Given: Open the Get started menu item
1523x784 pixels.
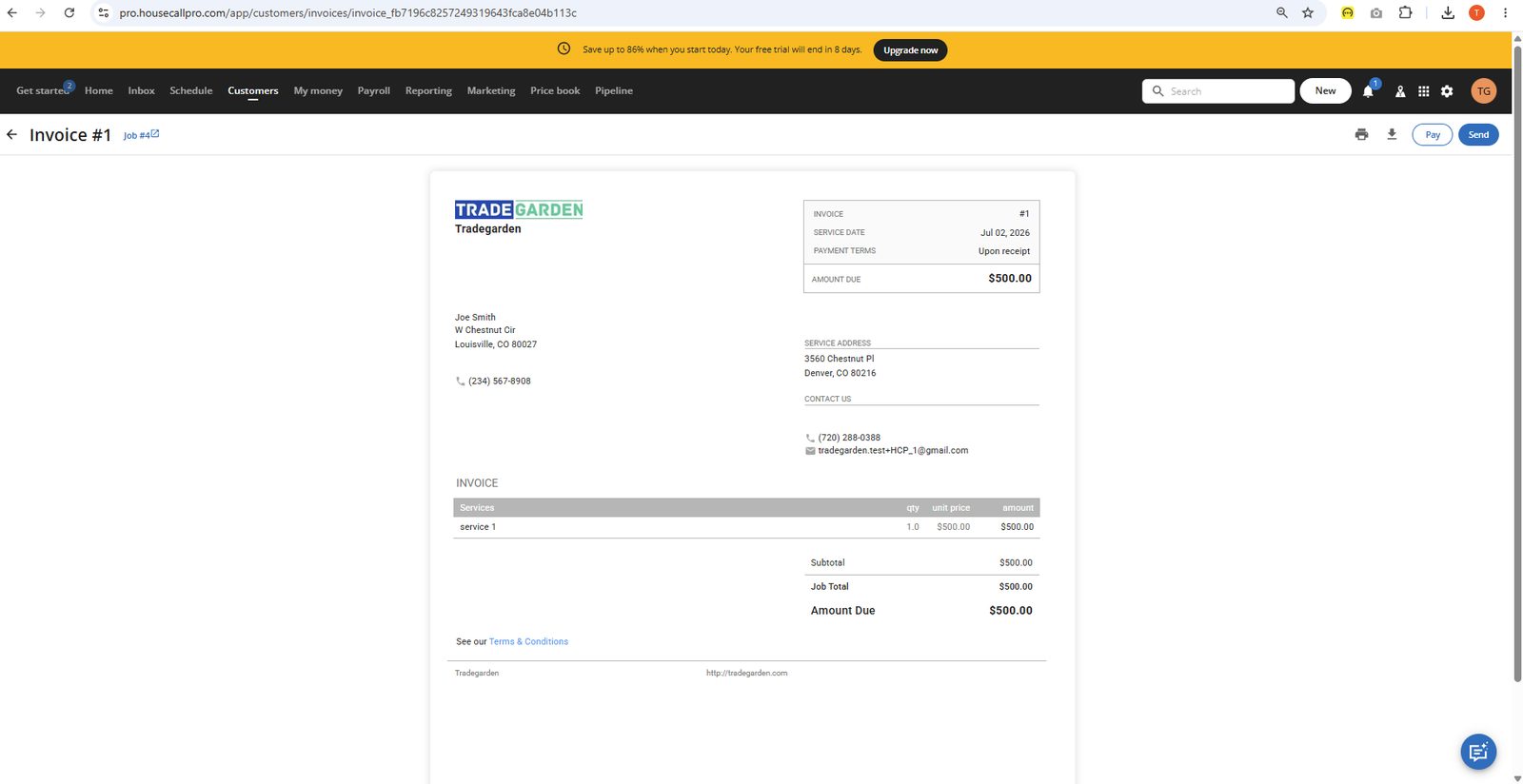Looking at the screenshot, I should click(x=44, y=90).
